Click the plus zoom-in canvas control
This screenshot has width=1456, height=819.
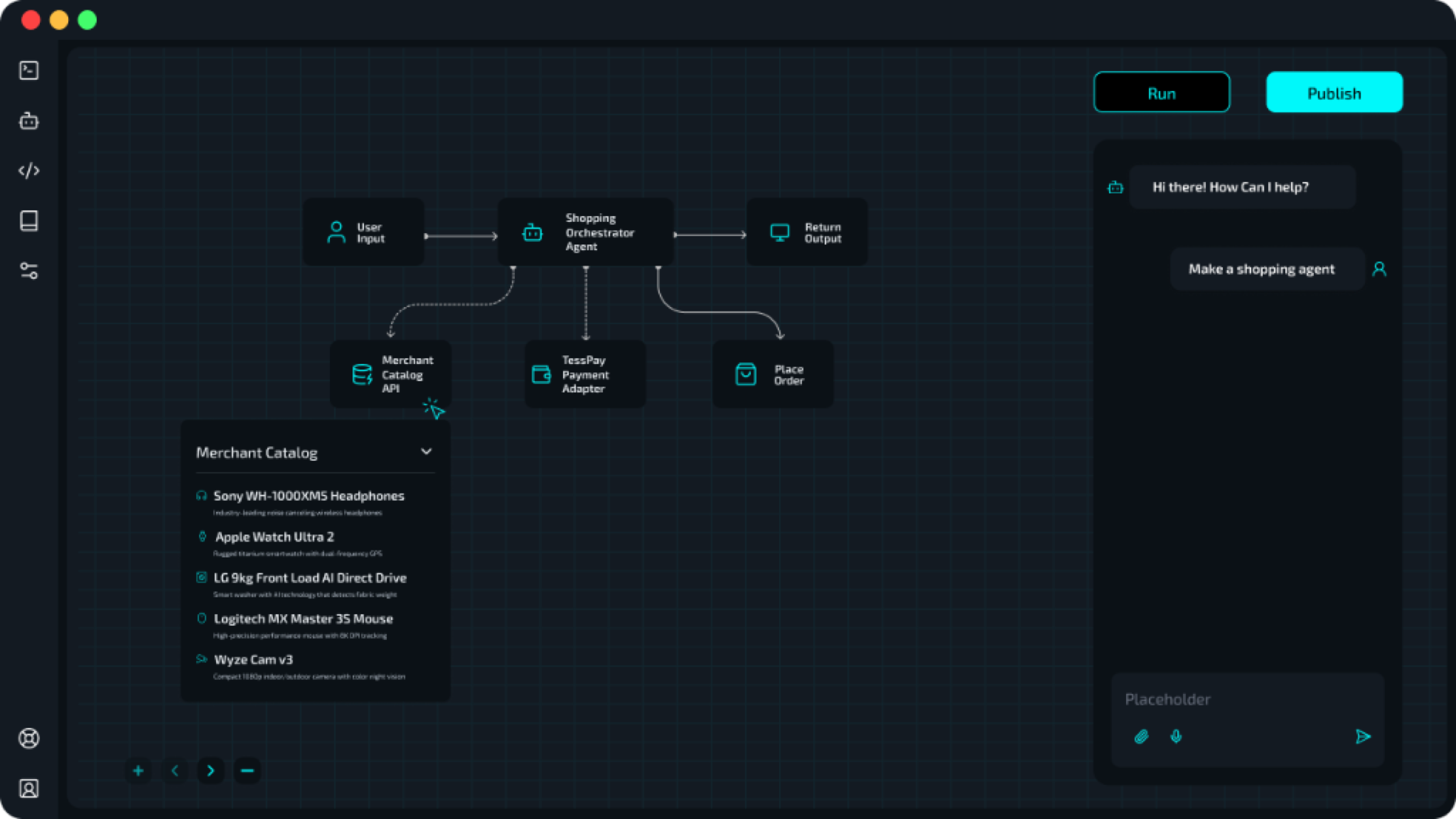138,771
